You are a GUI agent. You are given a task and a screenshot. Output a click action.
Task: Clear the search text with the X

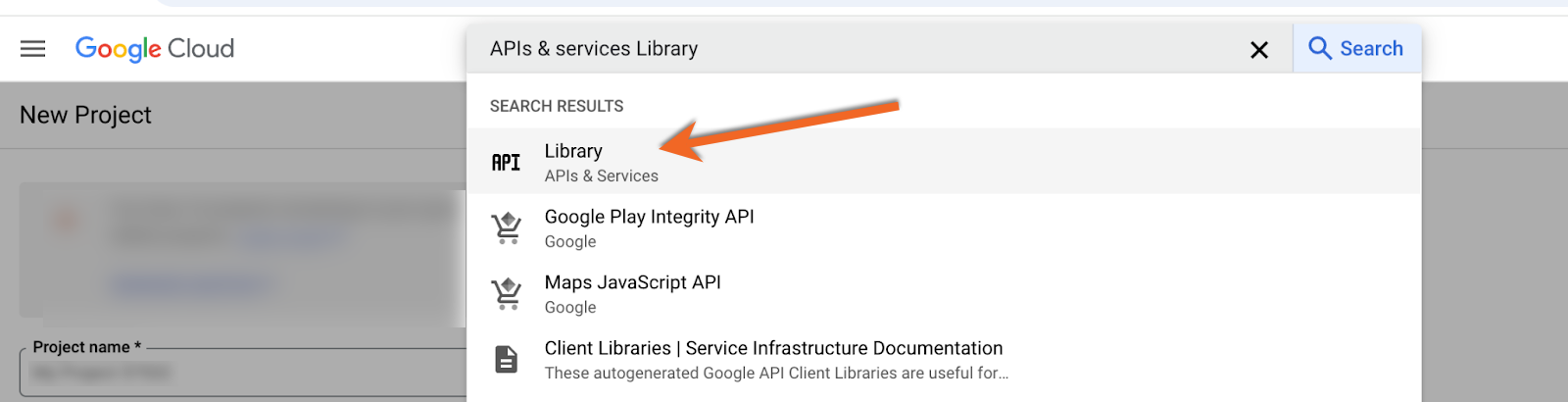[1259, 50]
